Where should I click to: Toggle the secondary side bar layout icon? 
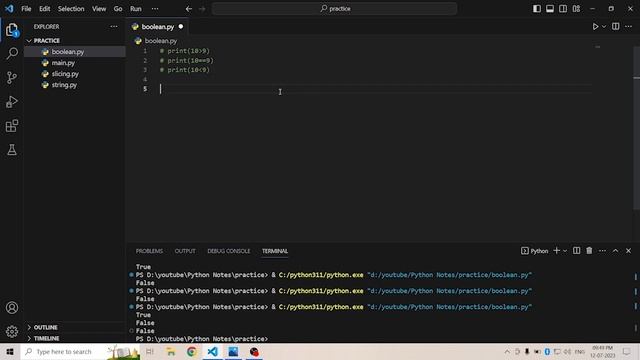click(563, 9)
